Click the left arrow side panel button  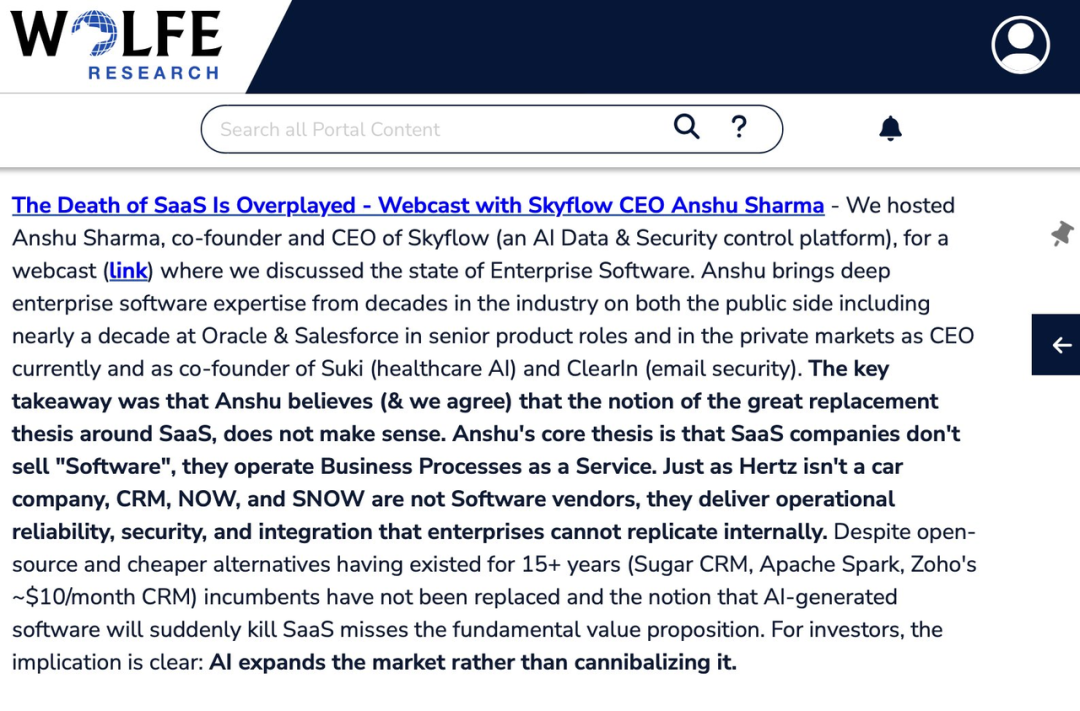[x=1056, y=344]
